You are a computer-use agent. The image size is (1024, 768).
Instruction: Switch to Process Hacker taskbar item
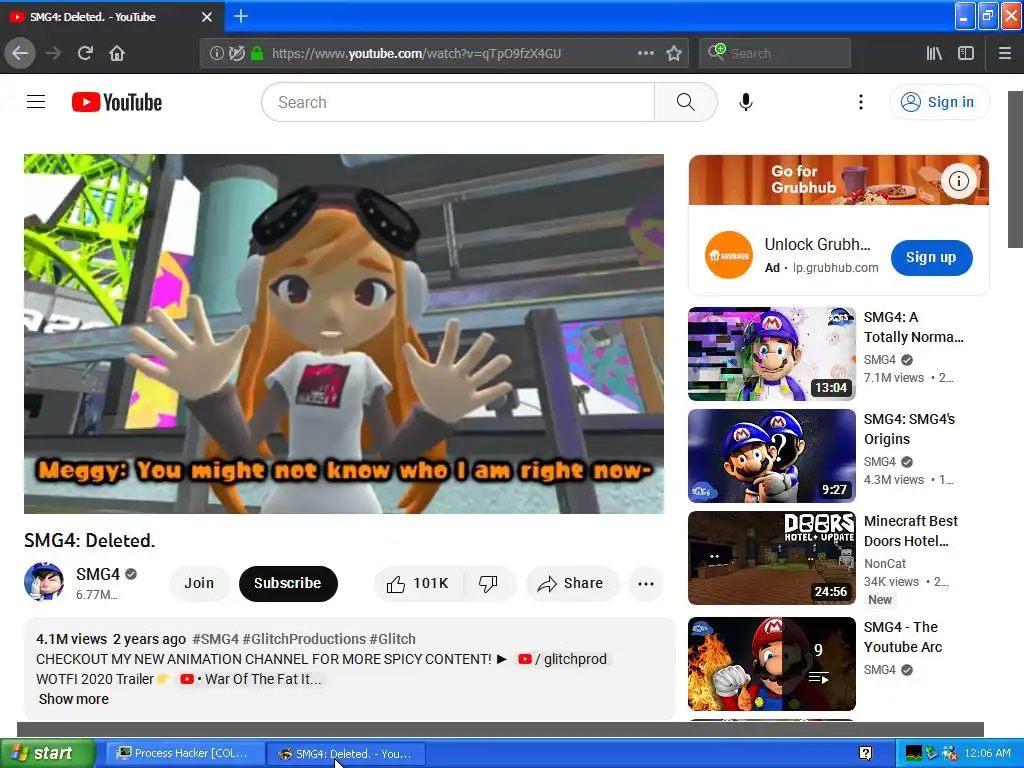tap(185, 753)
